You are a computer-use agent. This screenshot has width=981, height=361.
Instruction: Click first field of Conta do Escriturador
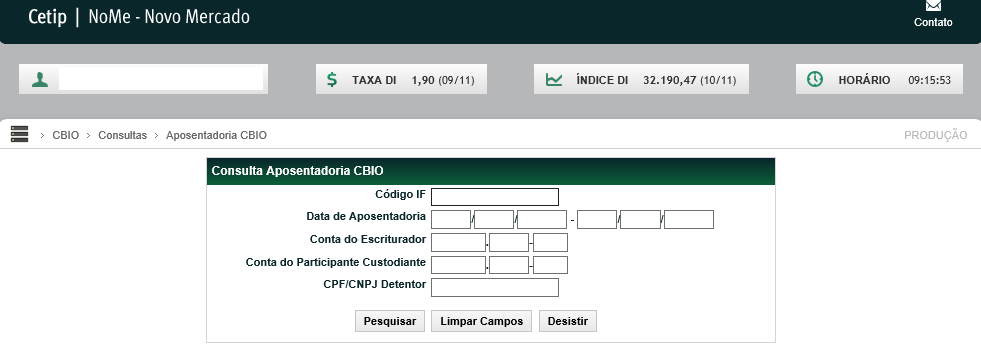tap(459, 242)
